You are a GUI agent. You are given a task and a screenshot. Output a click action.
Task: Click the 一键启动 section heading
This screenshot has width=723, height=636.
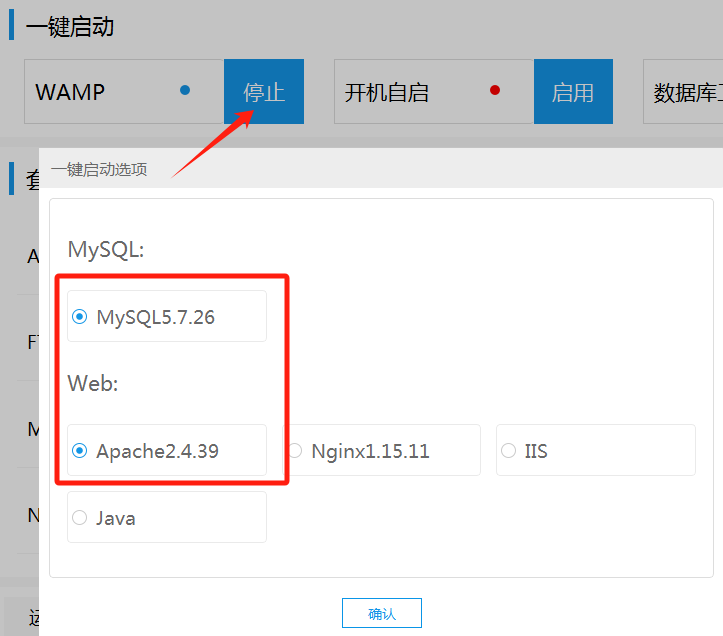pos(70,27)
